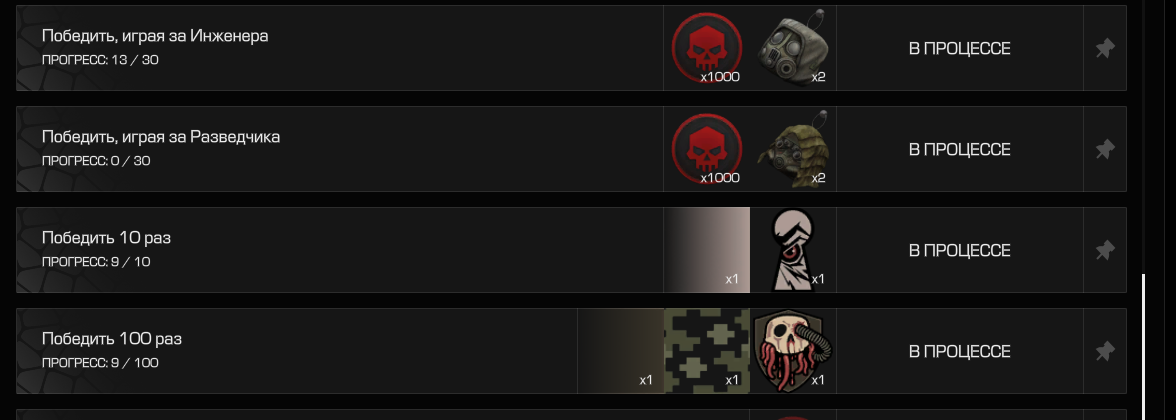1176x420 pixels.
Task: Click 'В ПРОЦЕССЕ' status for Engineer task
Action: pos(959,49)
